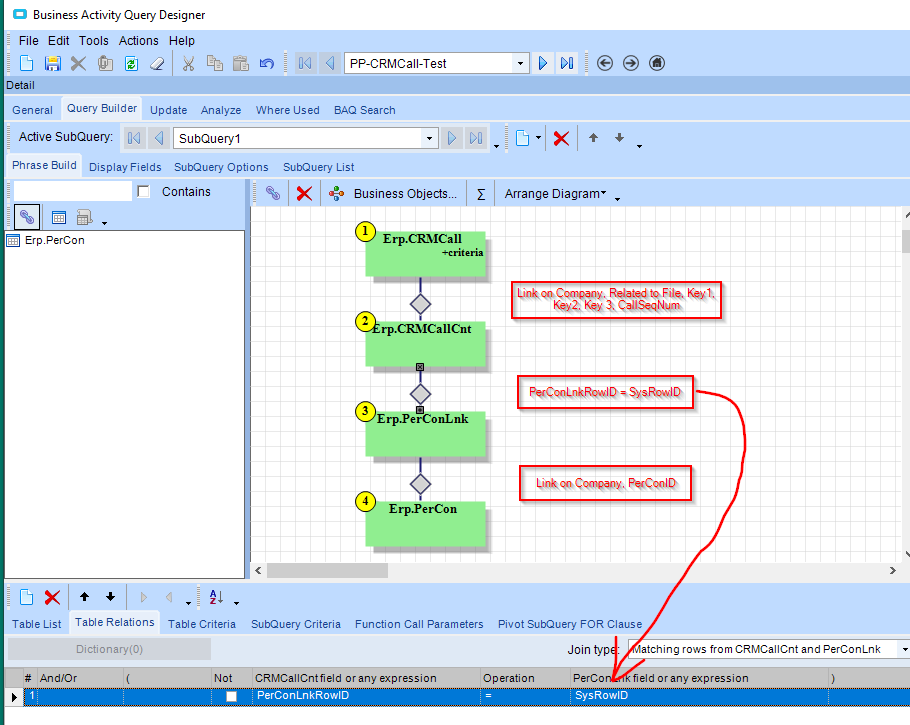The height and width of the screenshot is (725, 910).
Task: Open the Arrange Diagram dropdown
Action: point(554,194)
